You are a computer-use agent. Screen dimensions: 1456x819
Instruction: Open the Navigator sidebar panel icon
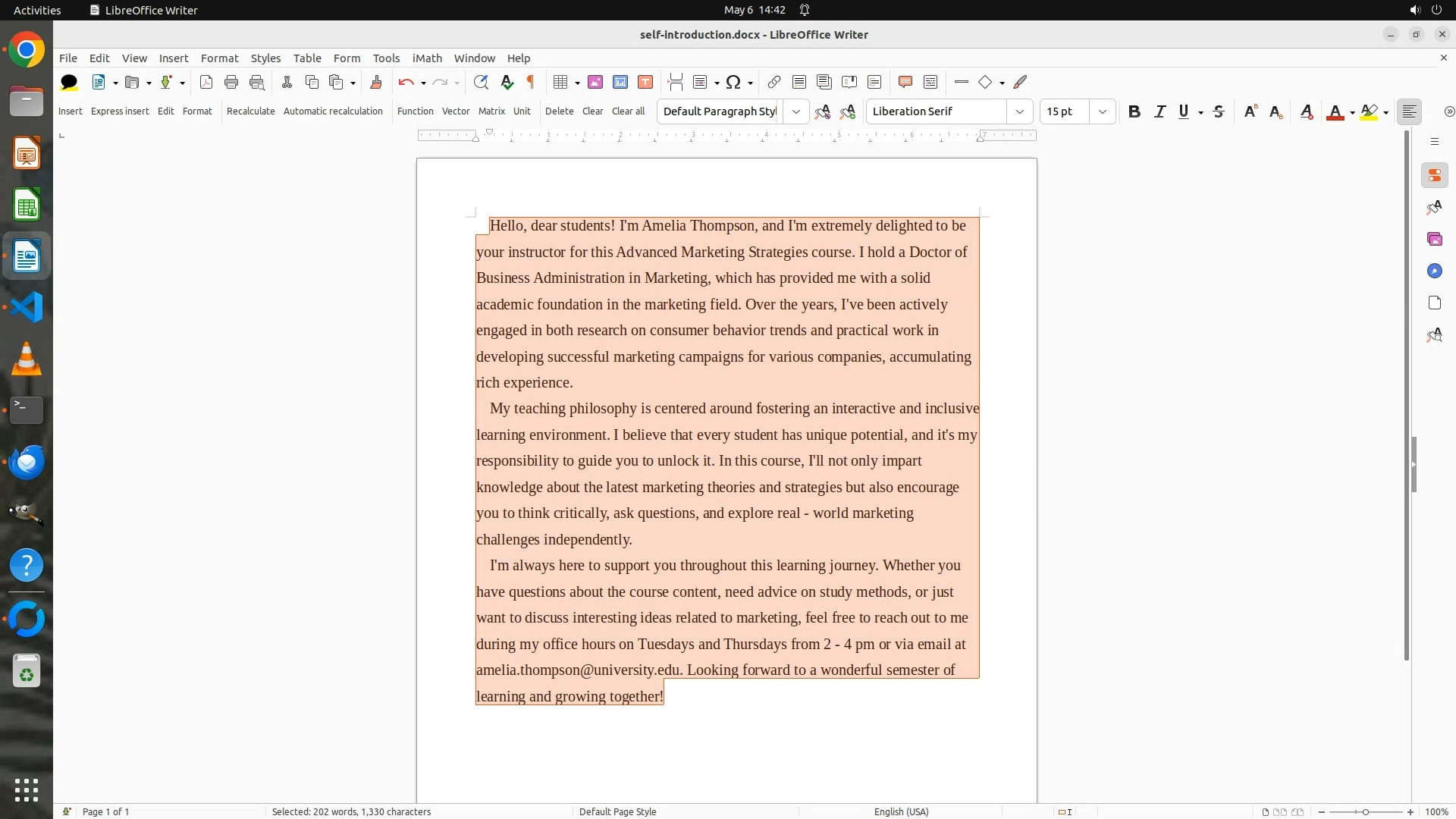click(x=1434, y=271)
